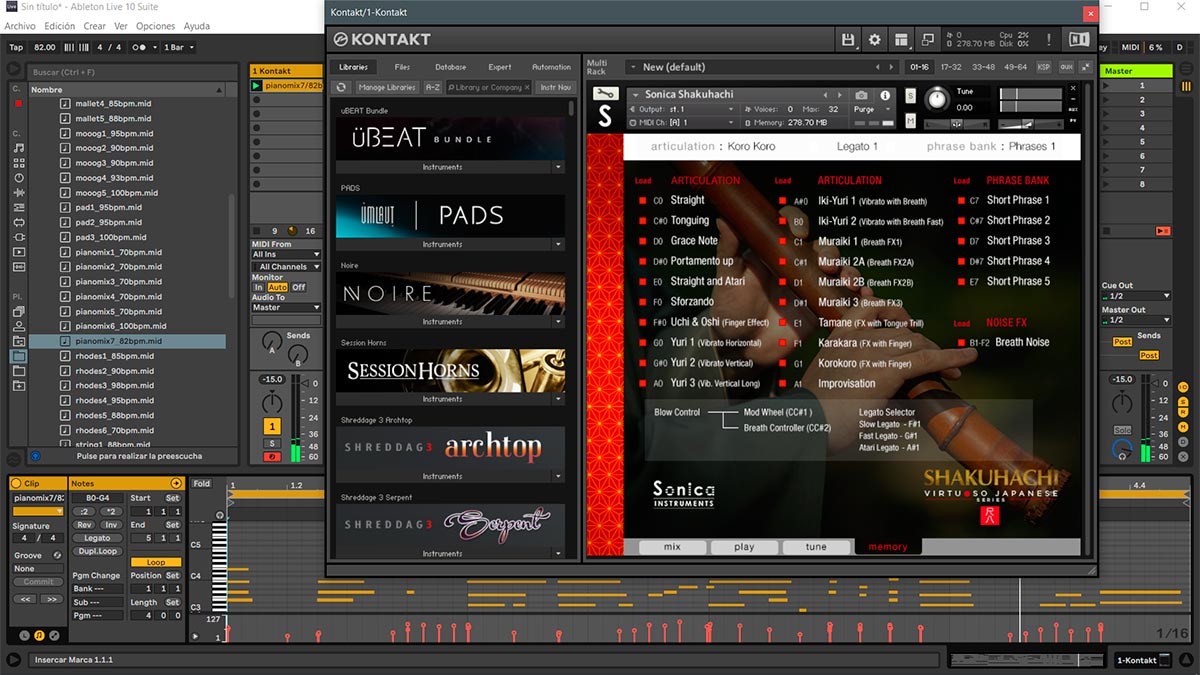Open the All Channels dropdown

click(x=286, y=267)
